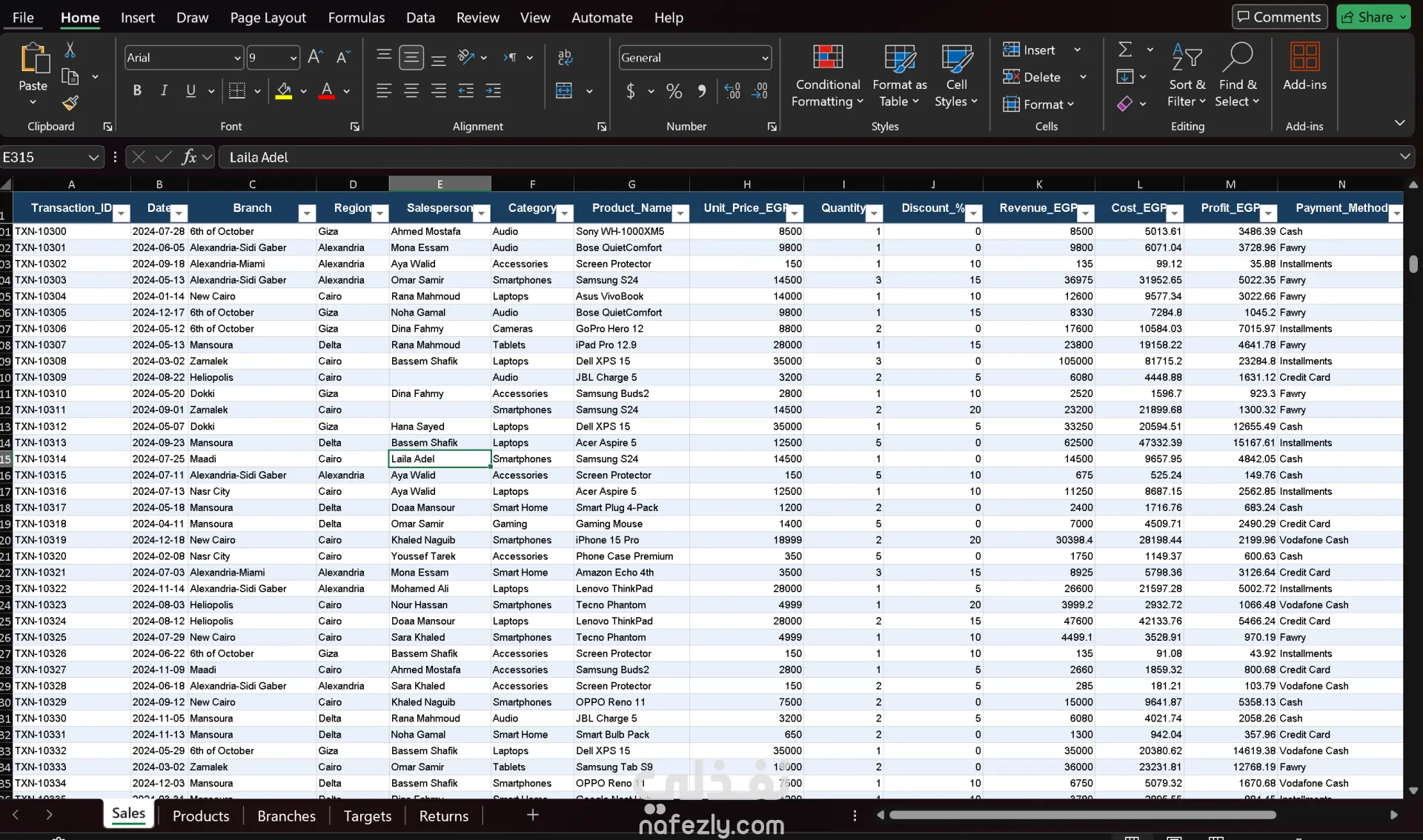Screen dimensions: 1423x840
Task: Apply the accounting dollar format
Action: click(631, 90)
